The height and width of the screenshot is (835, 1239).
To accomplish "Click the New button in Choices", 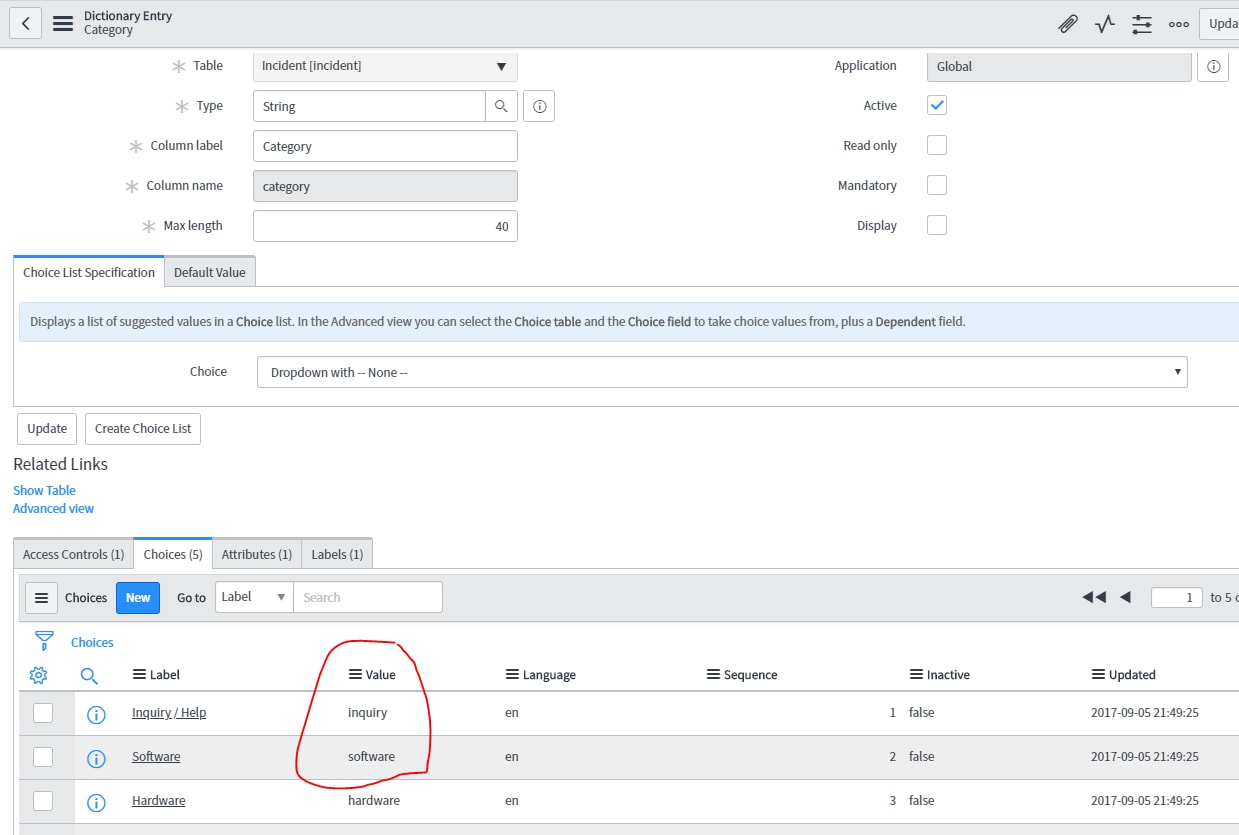I will tap(138, 597).
